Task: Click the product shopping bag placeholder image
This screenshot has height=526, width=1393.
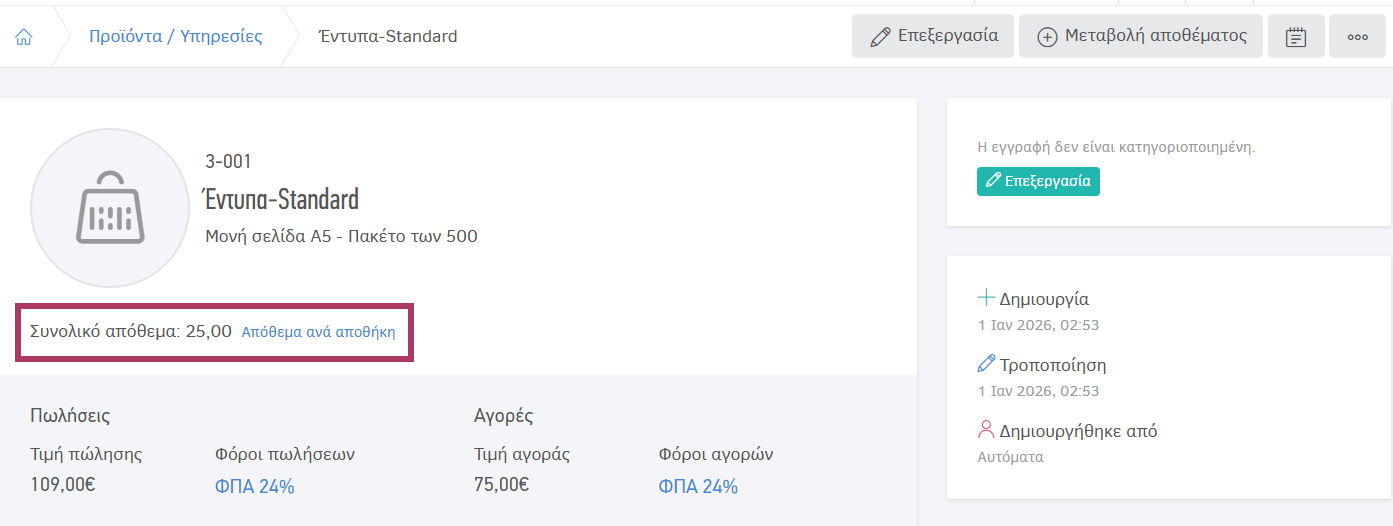Action: coord(111,208)
